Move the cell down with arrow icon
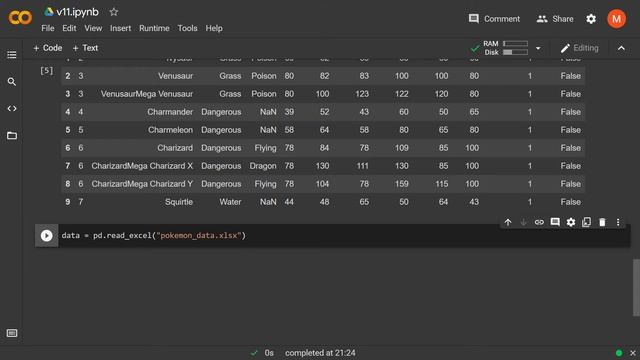Image resolution: width=640 pixels, height=360 pixels. (523, 222)
